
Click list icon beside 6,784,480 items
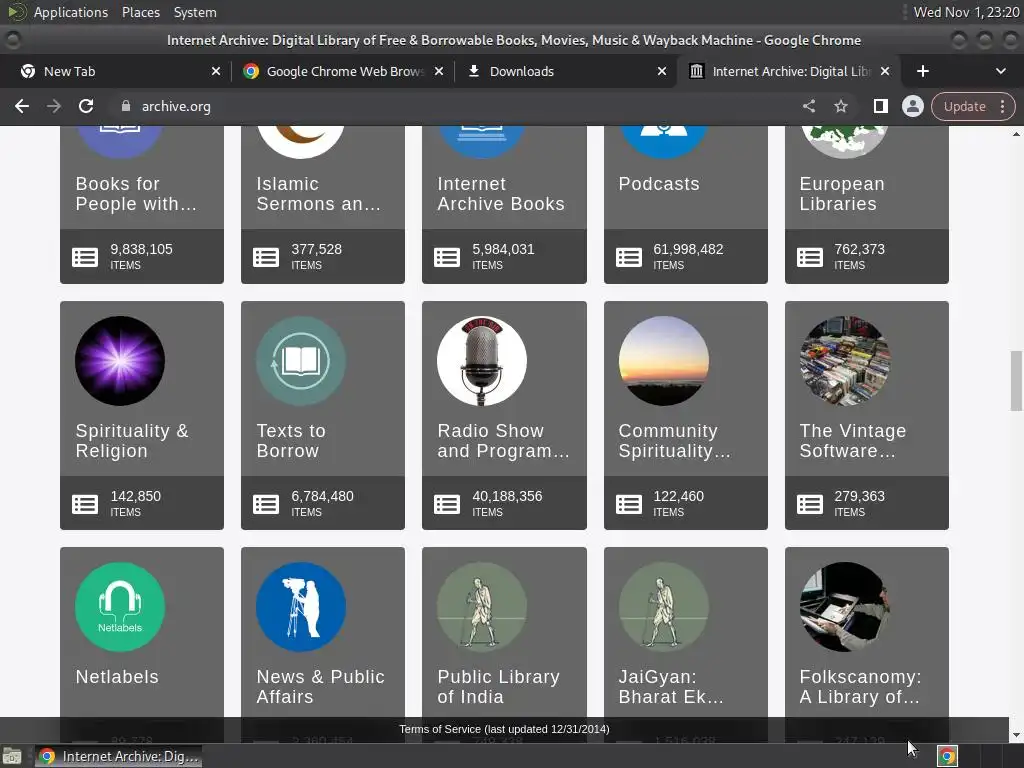pos(266,504)
